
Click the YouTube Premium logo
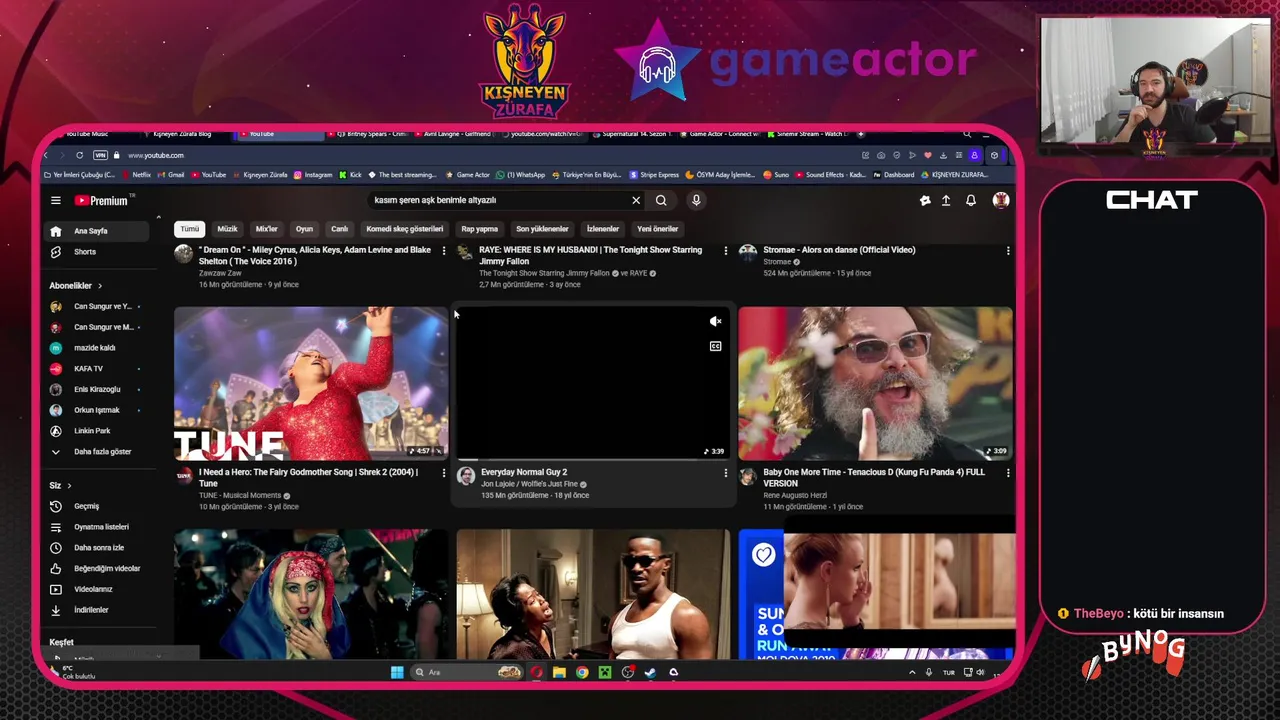pyautogui.click(x=103, y=200)
